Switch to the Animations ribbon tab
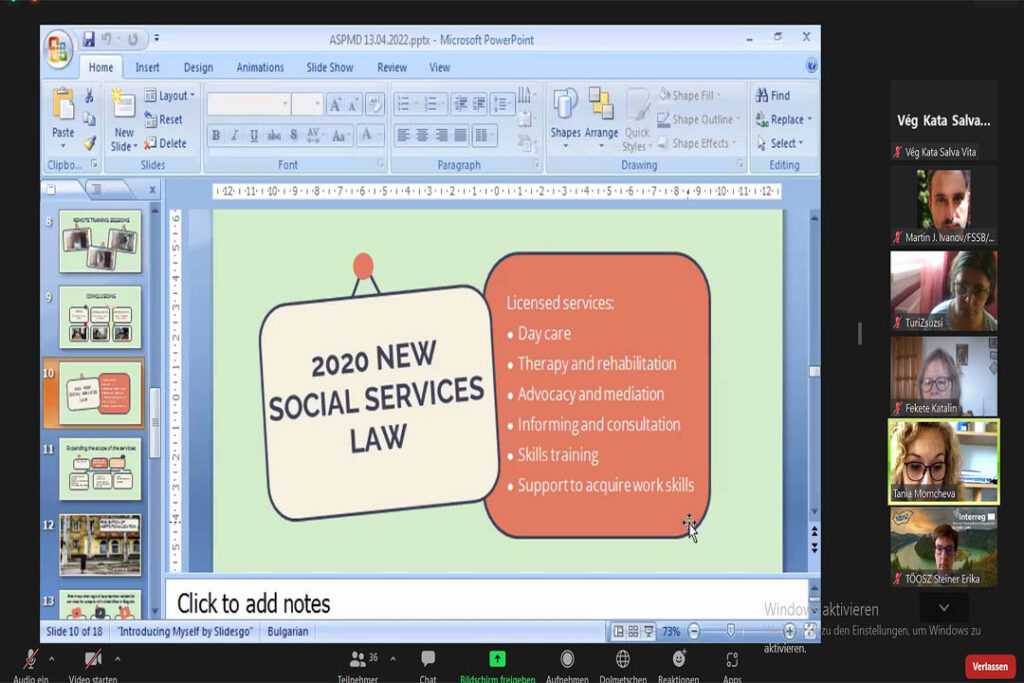1024x683 pixels. (x=260, y=67)
